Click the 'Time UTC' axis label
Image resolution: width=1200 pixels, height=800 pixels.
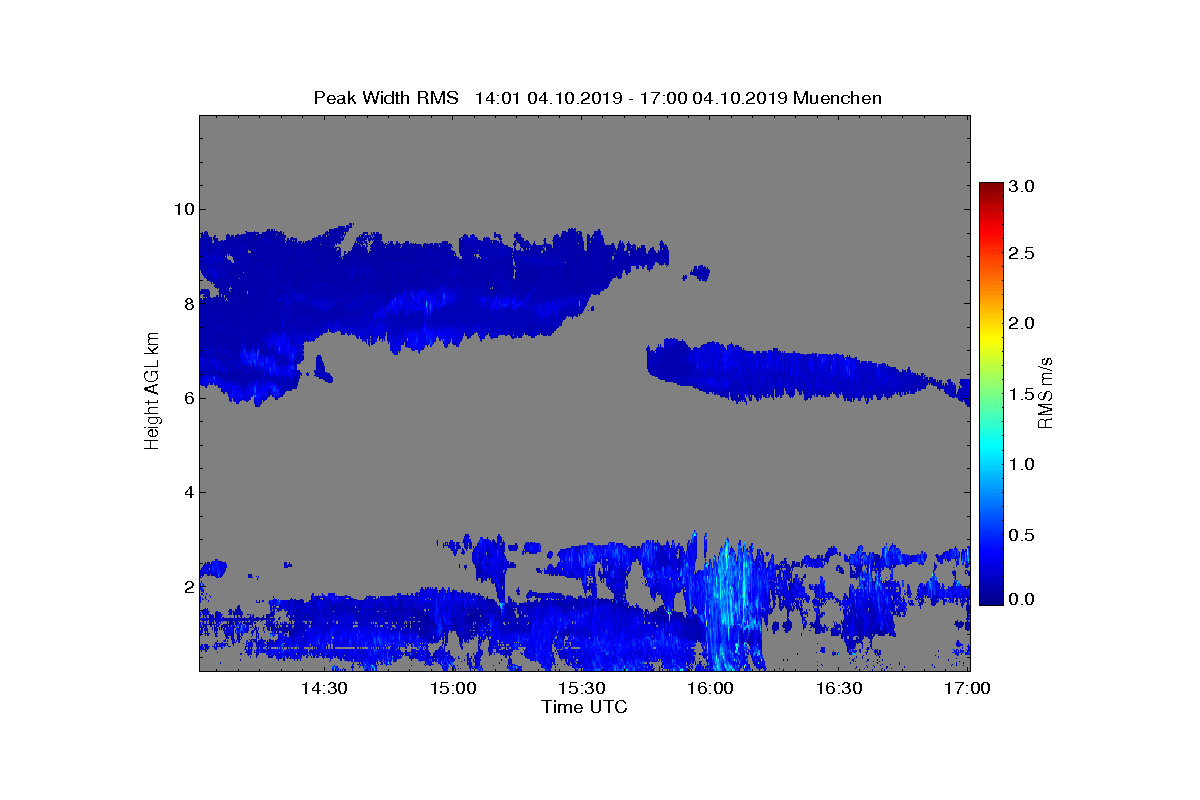[x=585, y=707]
